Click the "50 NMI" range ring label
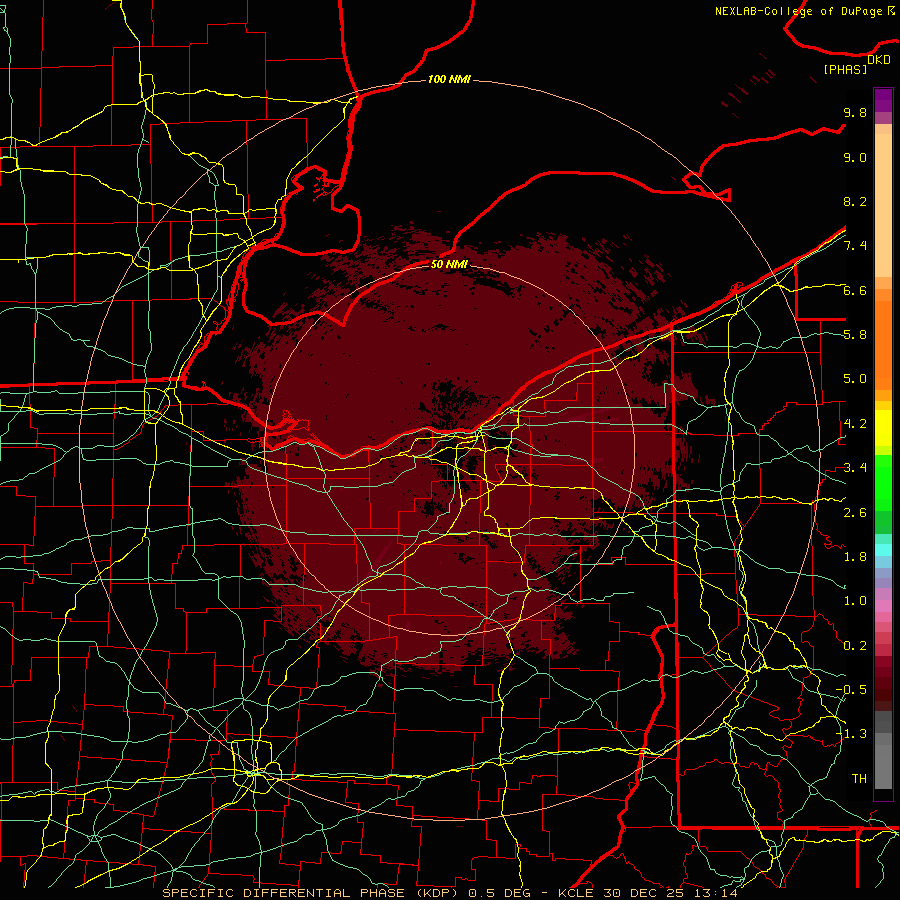This screenshot has width=900, height=900. [449, 264]
